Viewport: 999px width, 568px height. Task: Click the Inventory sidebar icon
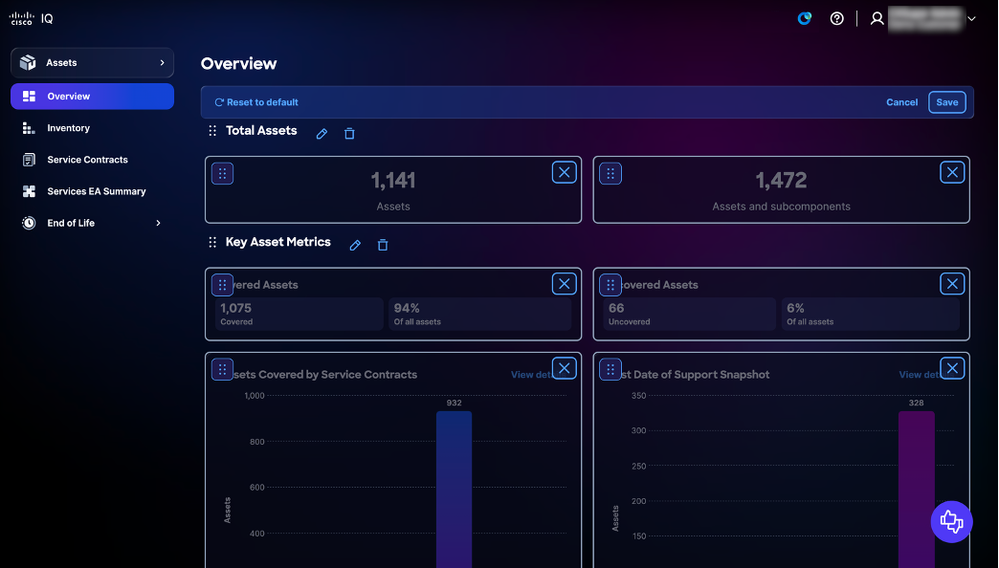click(x=29, y=128)
